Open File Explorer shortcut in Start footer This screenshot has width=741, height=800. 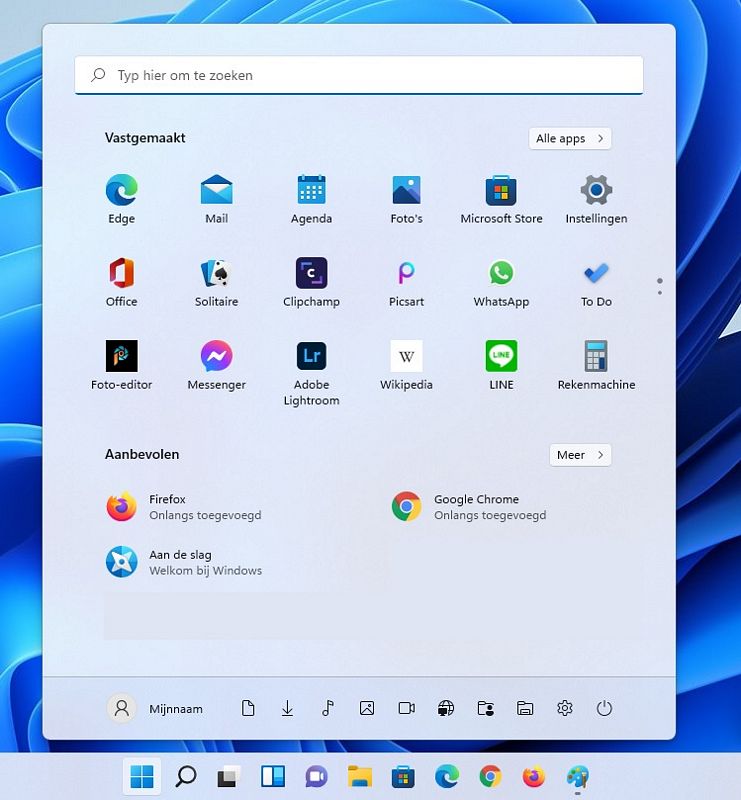coord(525,708)
